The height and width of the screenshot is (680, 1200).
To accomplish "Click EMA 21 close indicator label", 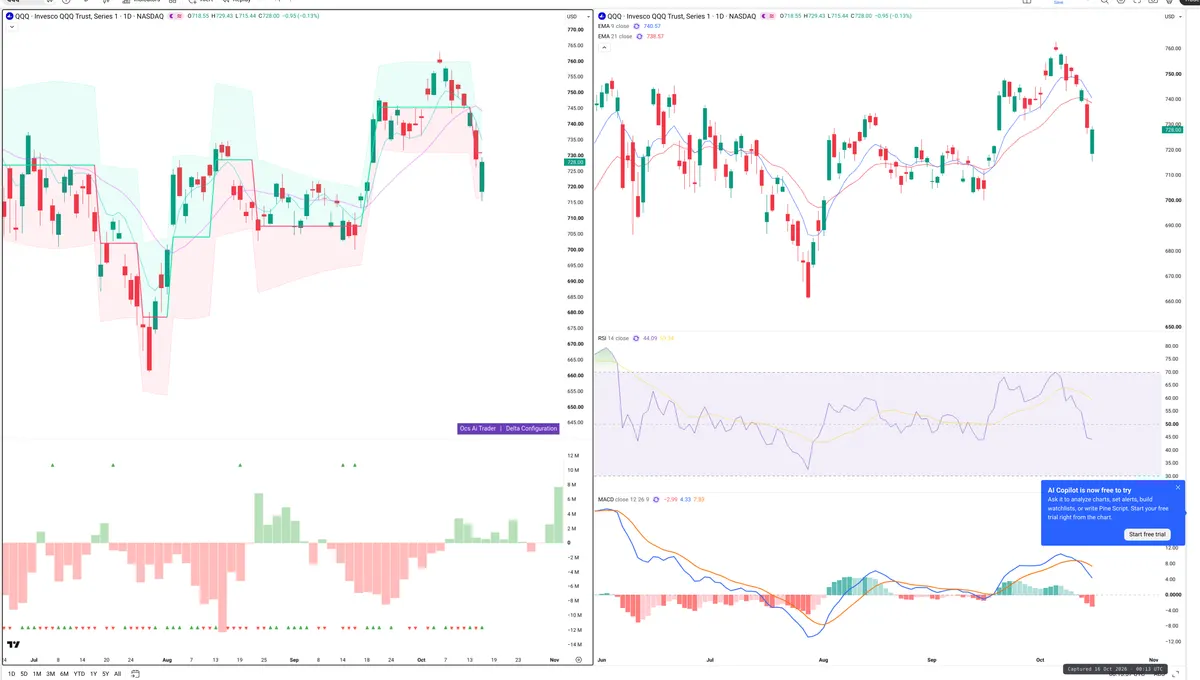I will tap(615, 36).
